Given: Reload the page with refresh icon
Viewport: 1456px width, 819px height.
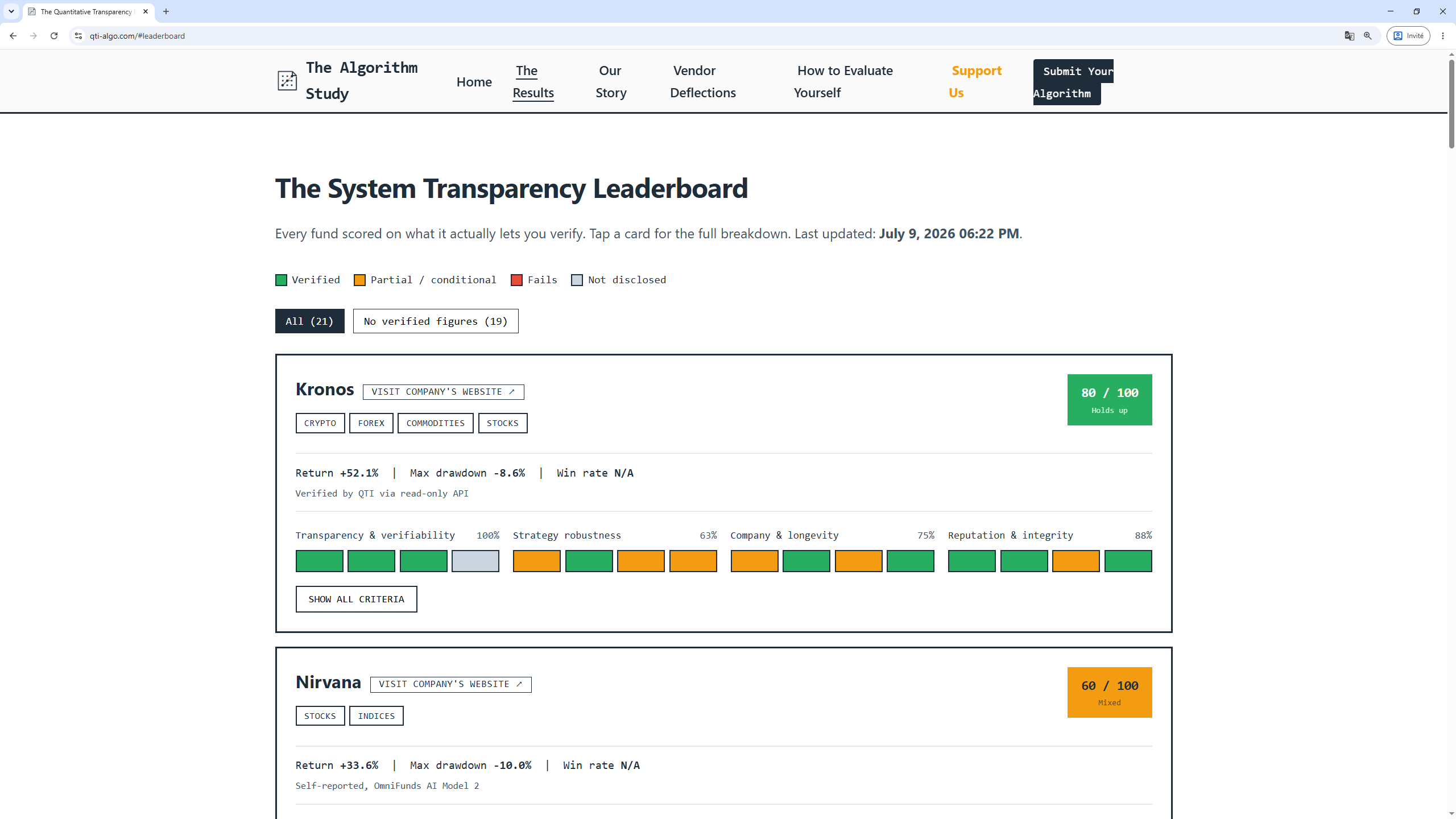Looking at the screenshot, I should coord(54,36).
